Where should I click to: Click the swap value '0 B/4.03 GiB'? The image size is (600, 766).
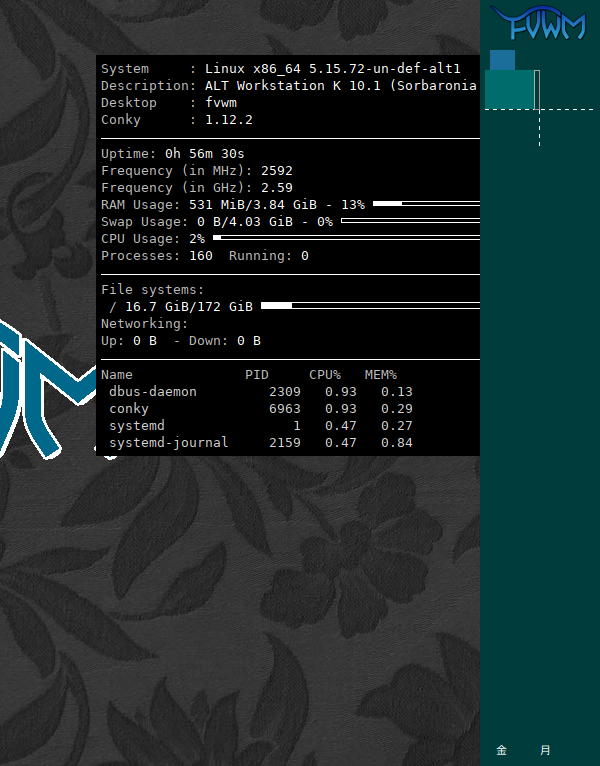coord(245,222)
